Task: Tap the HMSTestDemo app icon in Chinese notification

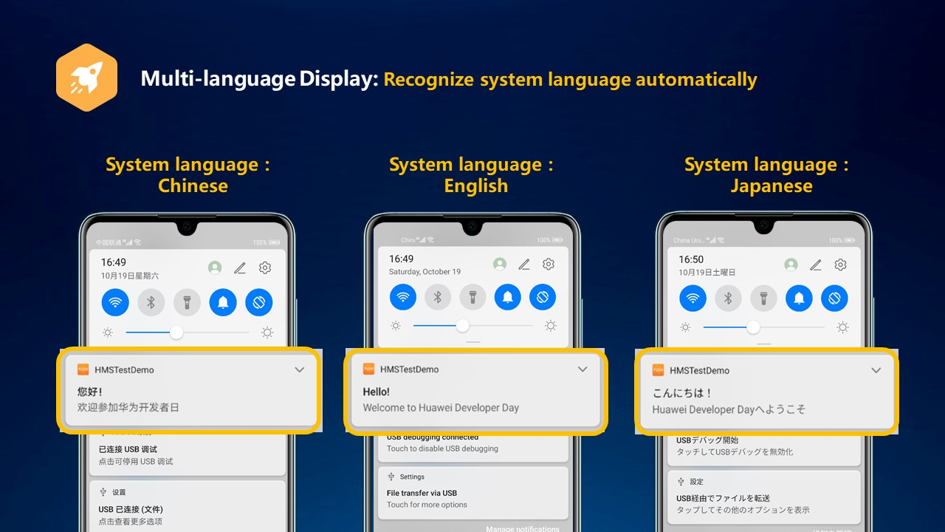Action: pyautogui.click(x=83, y=370)
